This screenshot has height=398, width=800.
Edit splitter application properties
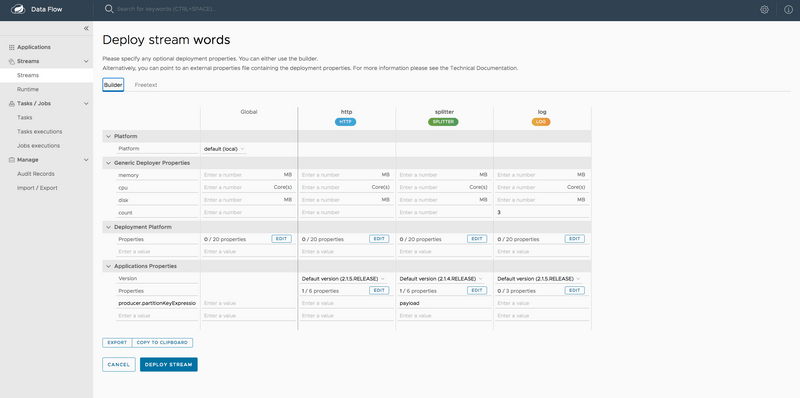[477, 290]
